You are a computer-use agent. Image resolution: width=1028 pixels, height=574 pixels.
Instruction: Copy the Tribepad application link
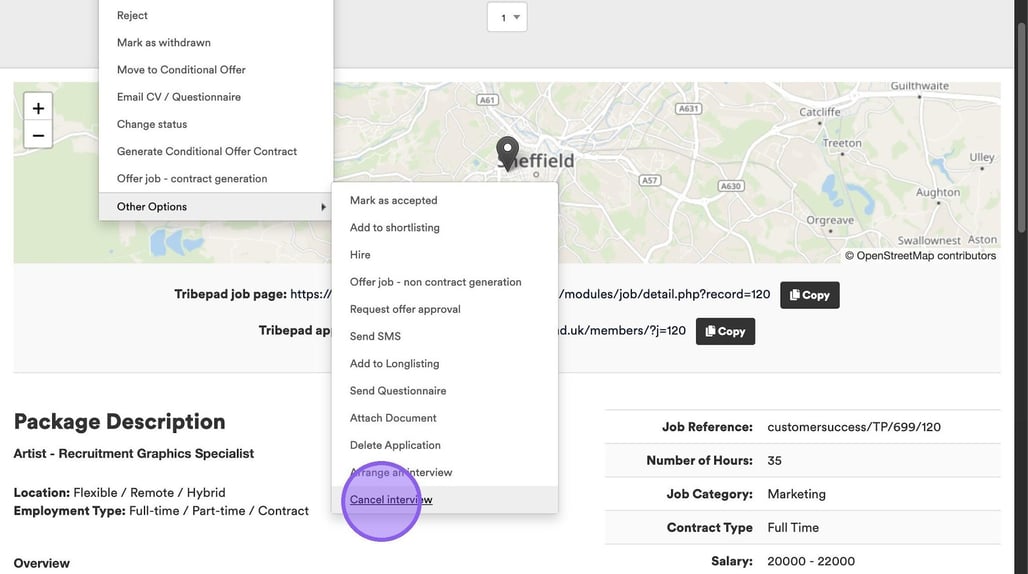point(725,331)
